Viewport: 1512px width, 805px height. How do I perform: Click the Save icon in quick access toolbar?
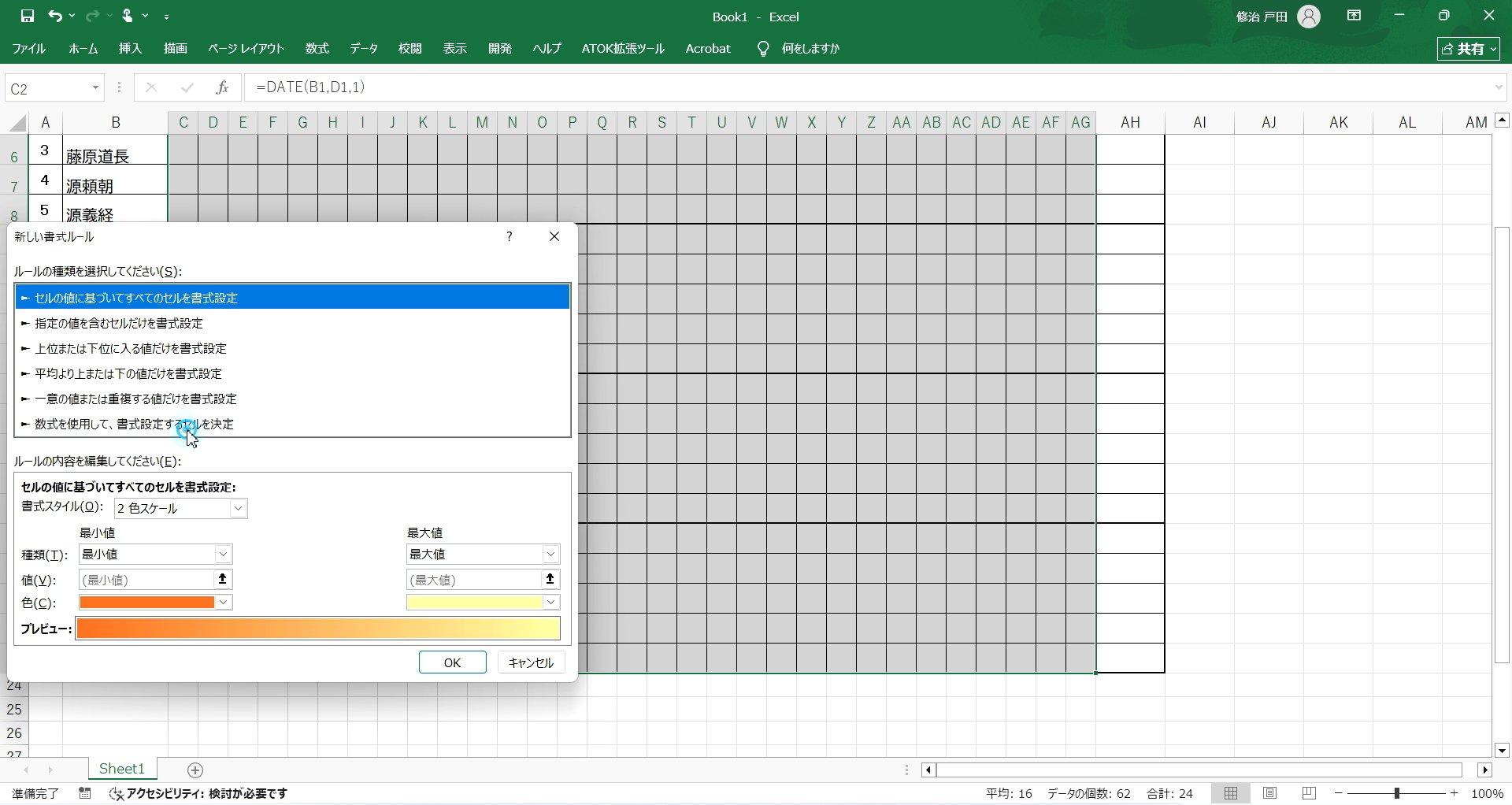point(26,16)
